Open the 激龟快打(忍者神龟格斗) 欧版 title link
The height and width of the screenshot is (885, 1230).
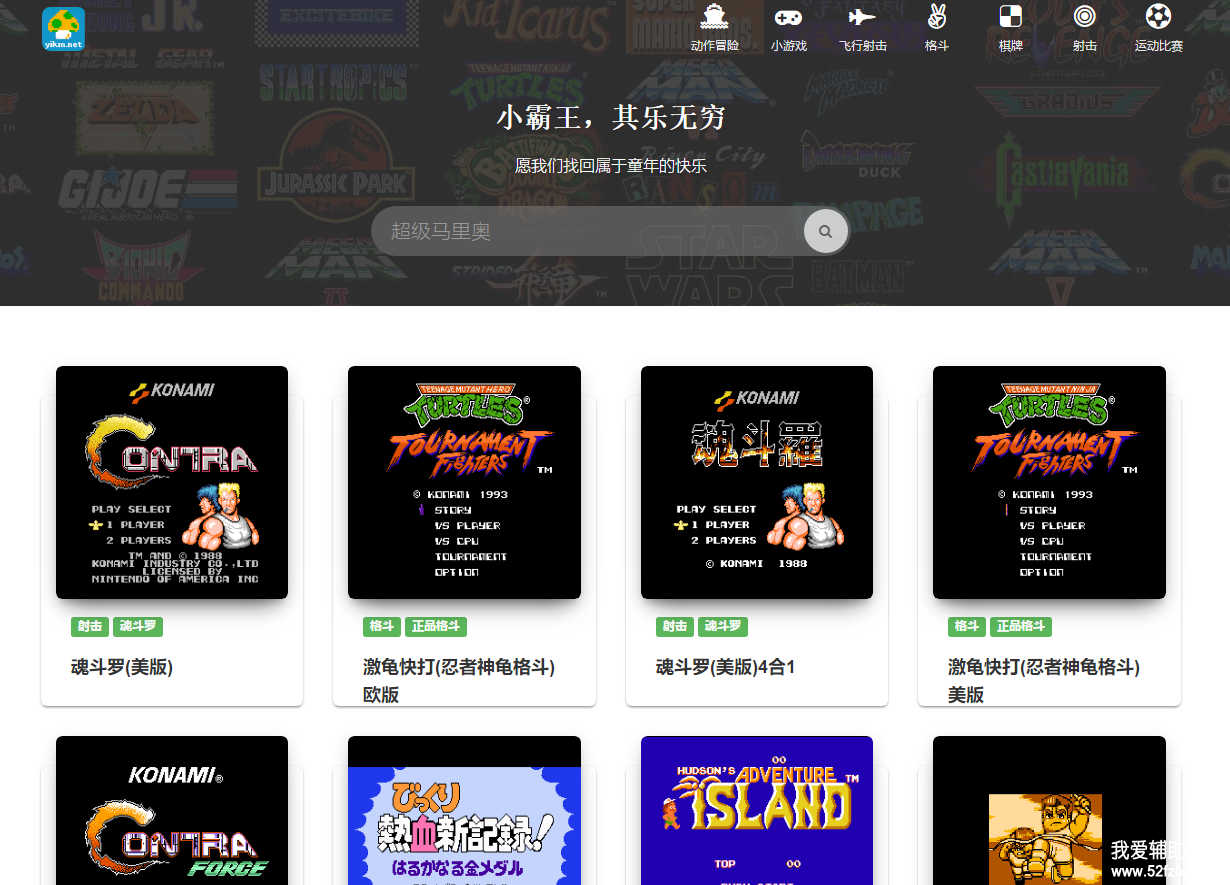click(459, 680)
